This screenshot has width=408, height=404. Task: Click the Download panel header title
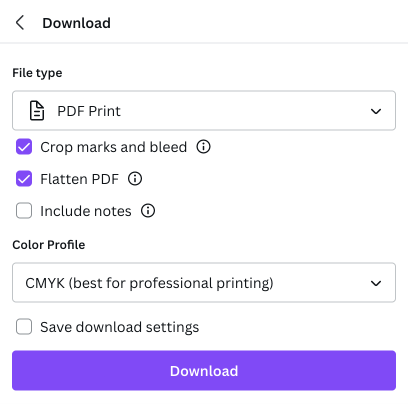coord(76,23)
